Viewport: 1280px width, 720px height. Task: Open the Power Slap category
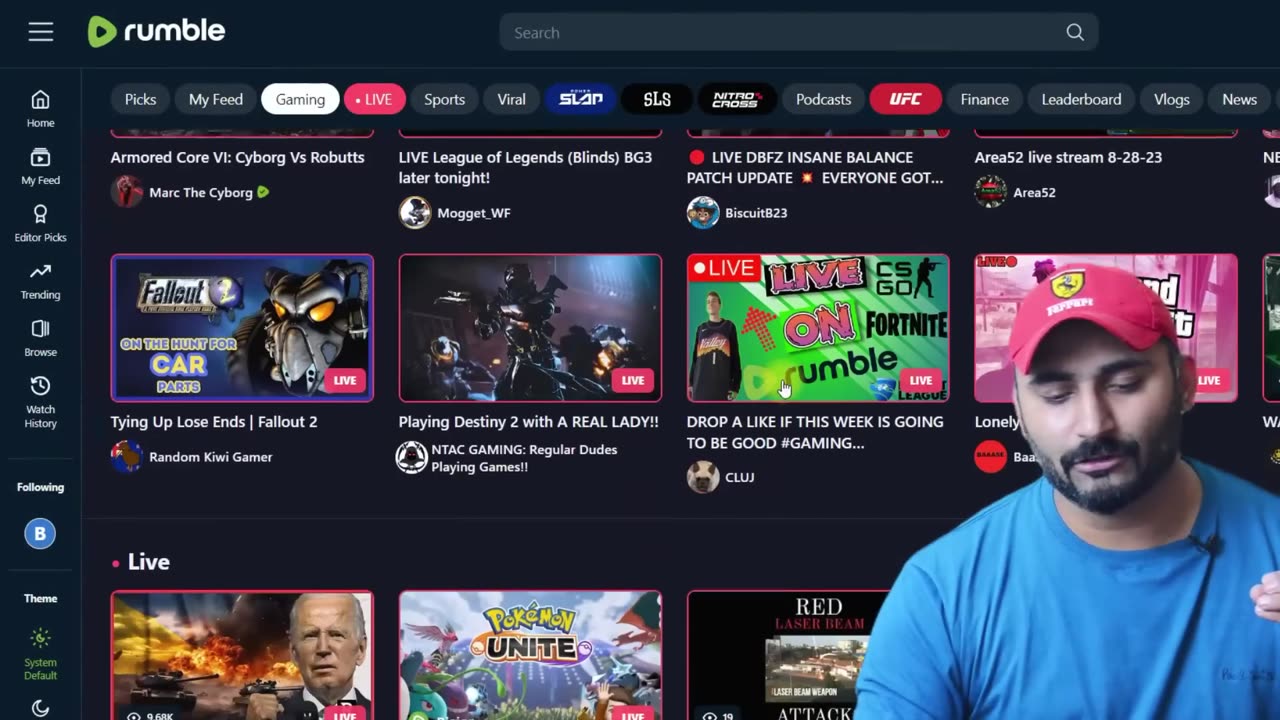pyautogui.click(x=581, y=99)
